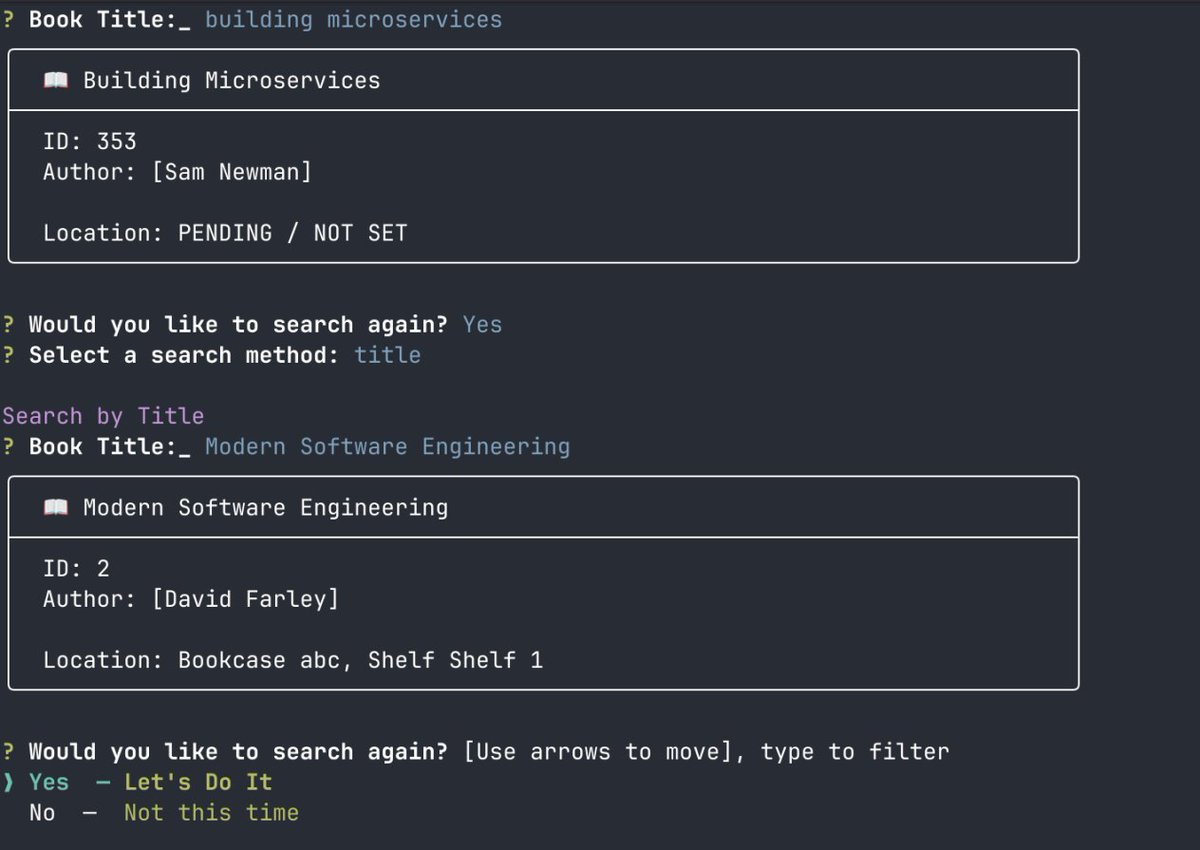Click the typed 'Modern Software Engineering' answer text

388,446
